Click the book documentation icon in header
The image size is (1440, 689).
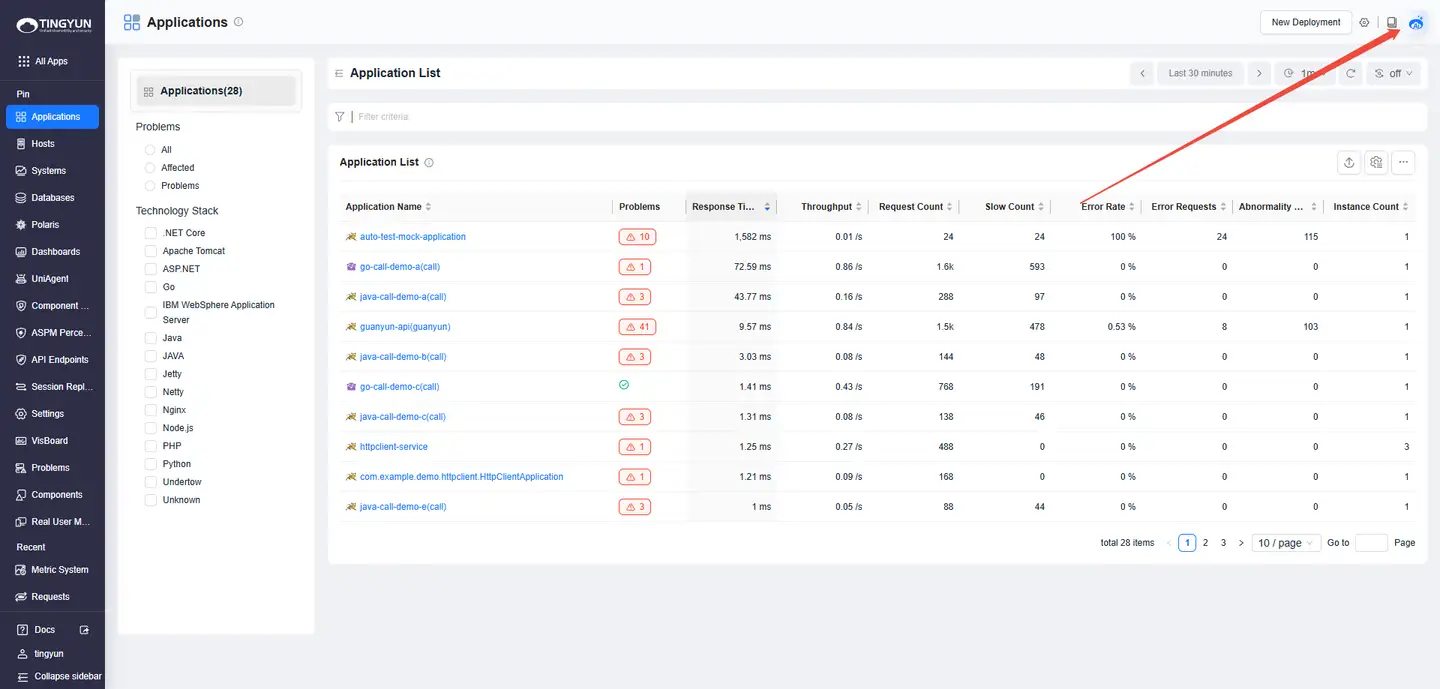click(1391, 22)
